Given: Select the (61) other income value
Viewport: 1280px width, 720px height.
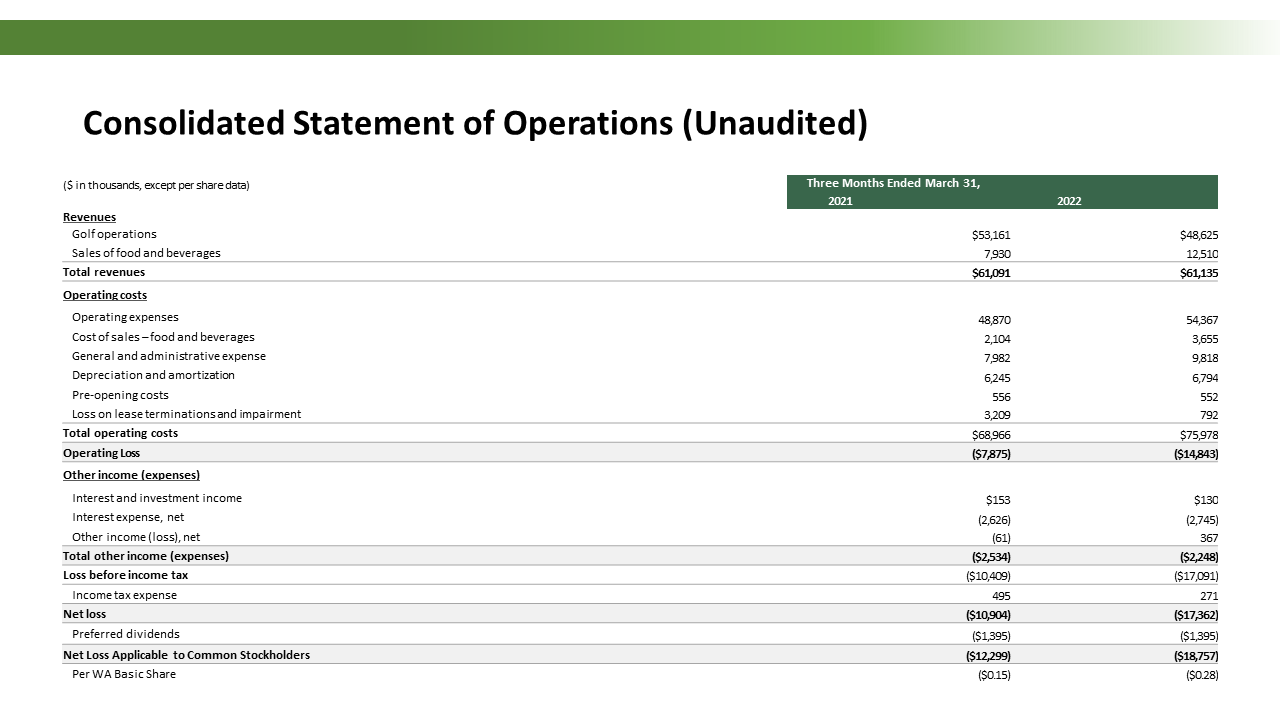Looking at the screenshot, I should pyautogui.click(x=1000, y=538).
